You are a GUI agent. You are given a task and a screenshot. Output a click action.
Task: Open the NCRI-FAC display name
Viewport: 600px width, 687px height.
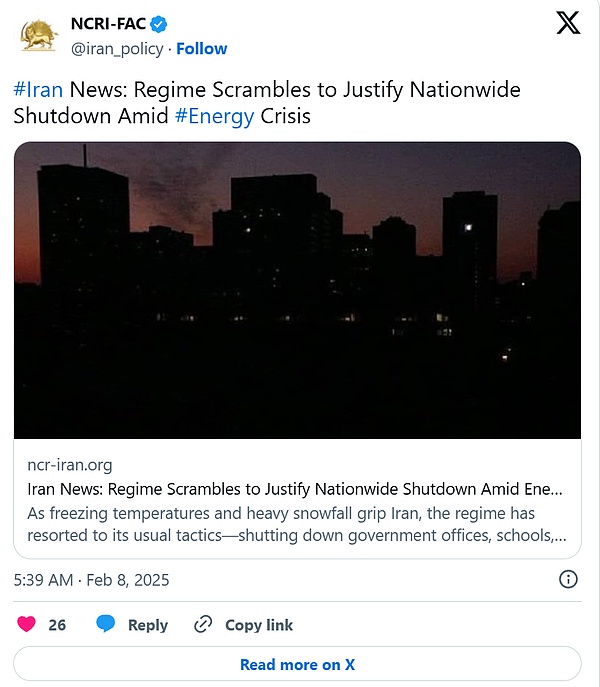pos(101,24)
